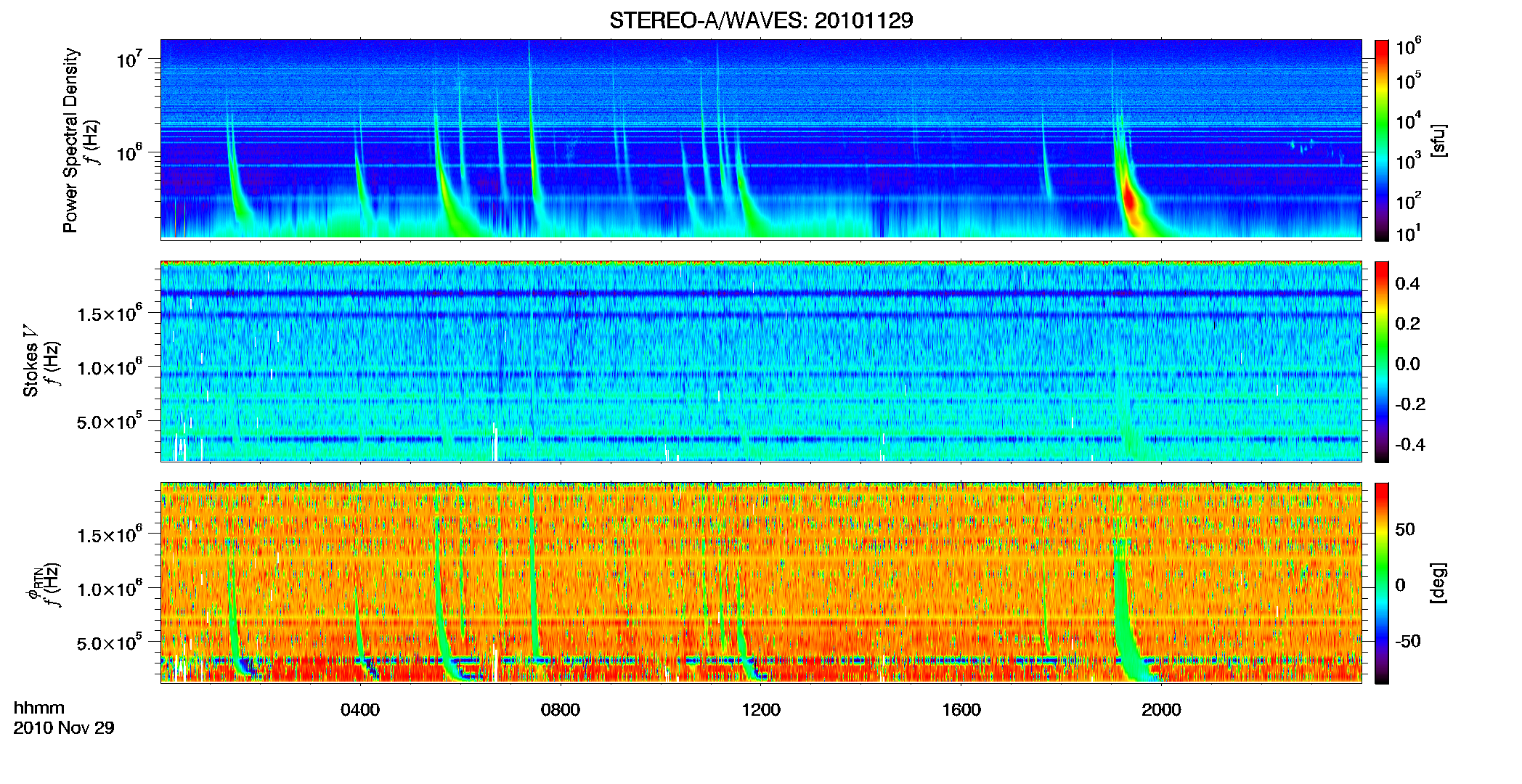Click 1.5×10^6 tick of the φRTN panel
Image resolution: width=1522 pixels, height=784 pixels.
110,534
